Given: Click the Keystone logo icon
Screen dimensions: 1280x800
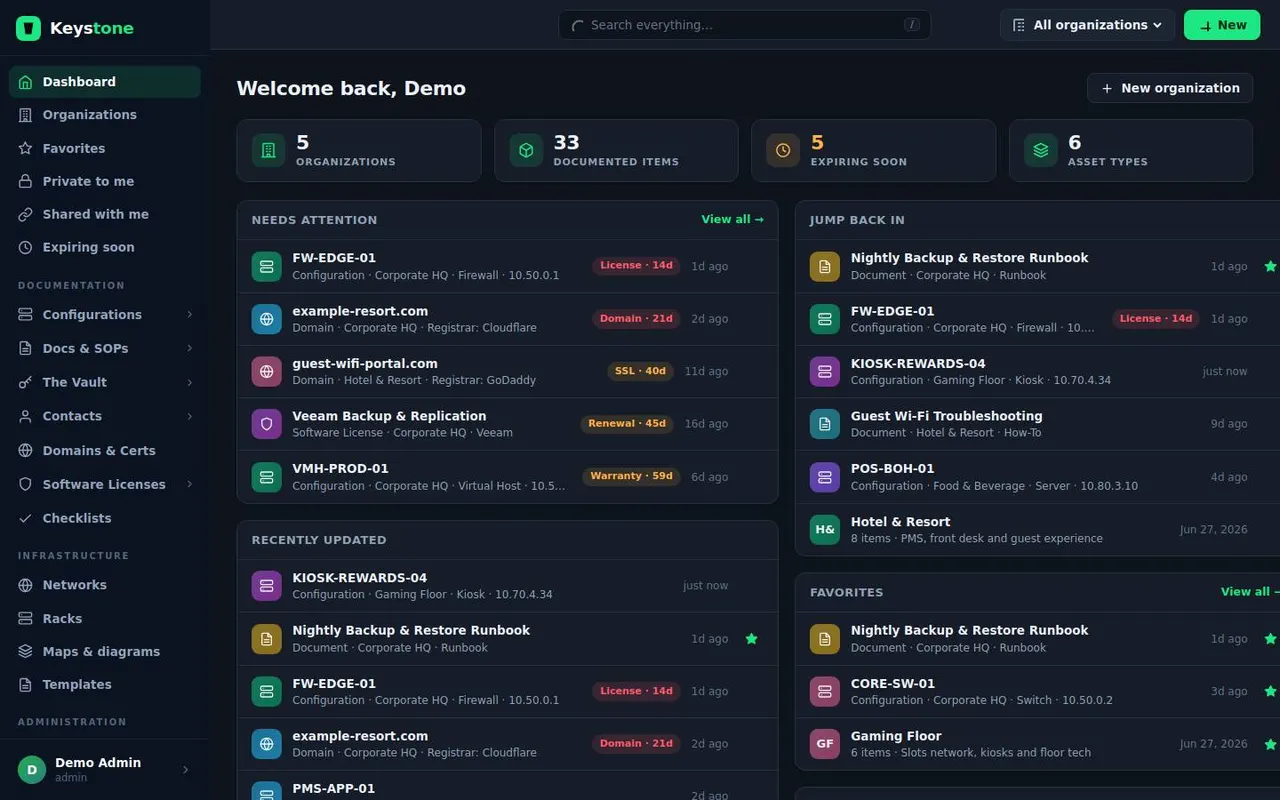Looking at the screenshot, I should point(29,28).
